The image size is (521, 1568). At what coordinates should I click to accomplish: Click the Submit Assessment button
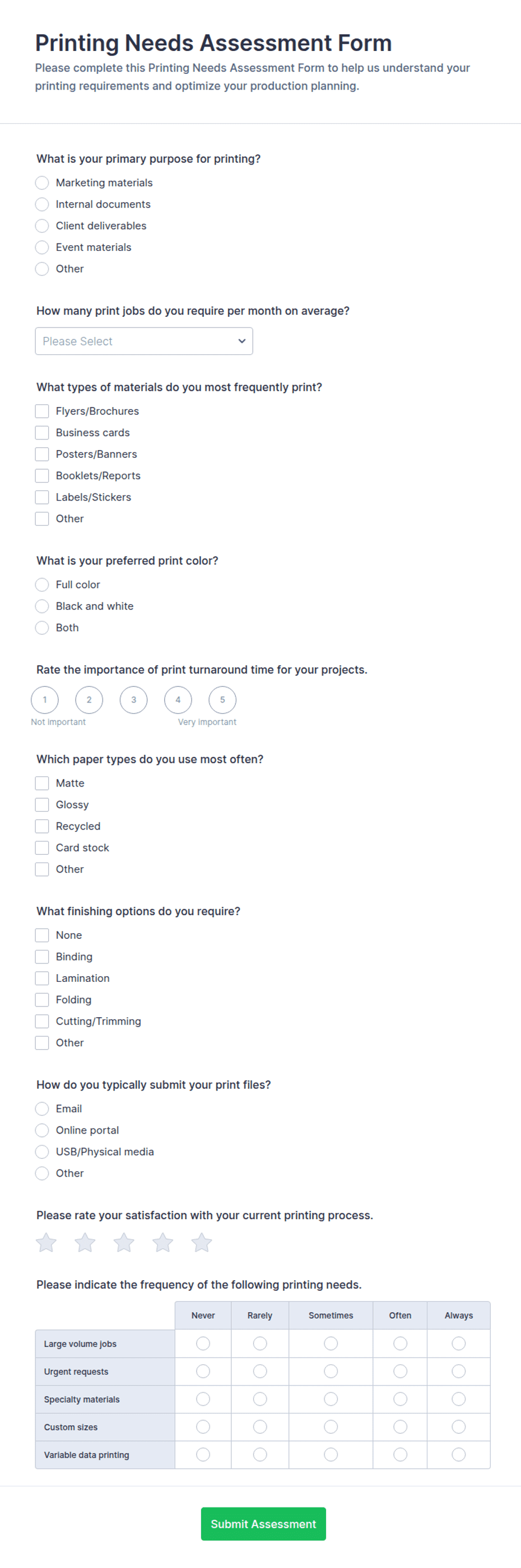263,1524
